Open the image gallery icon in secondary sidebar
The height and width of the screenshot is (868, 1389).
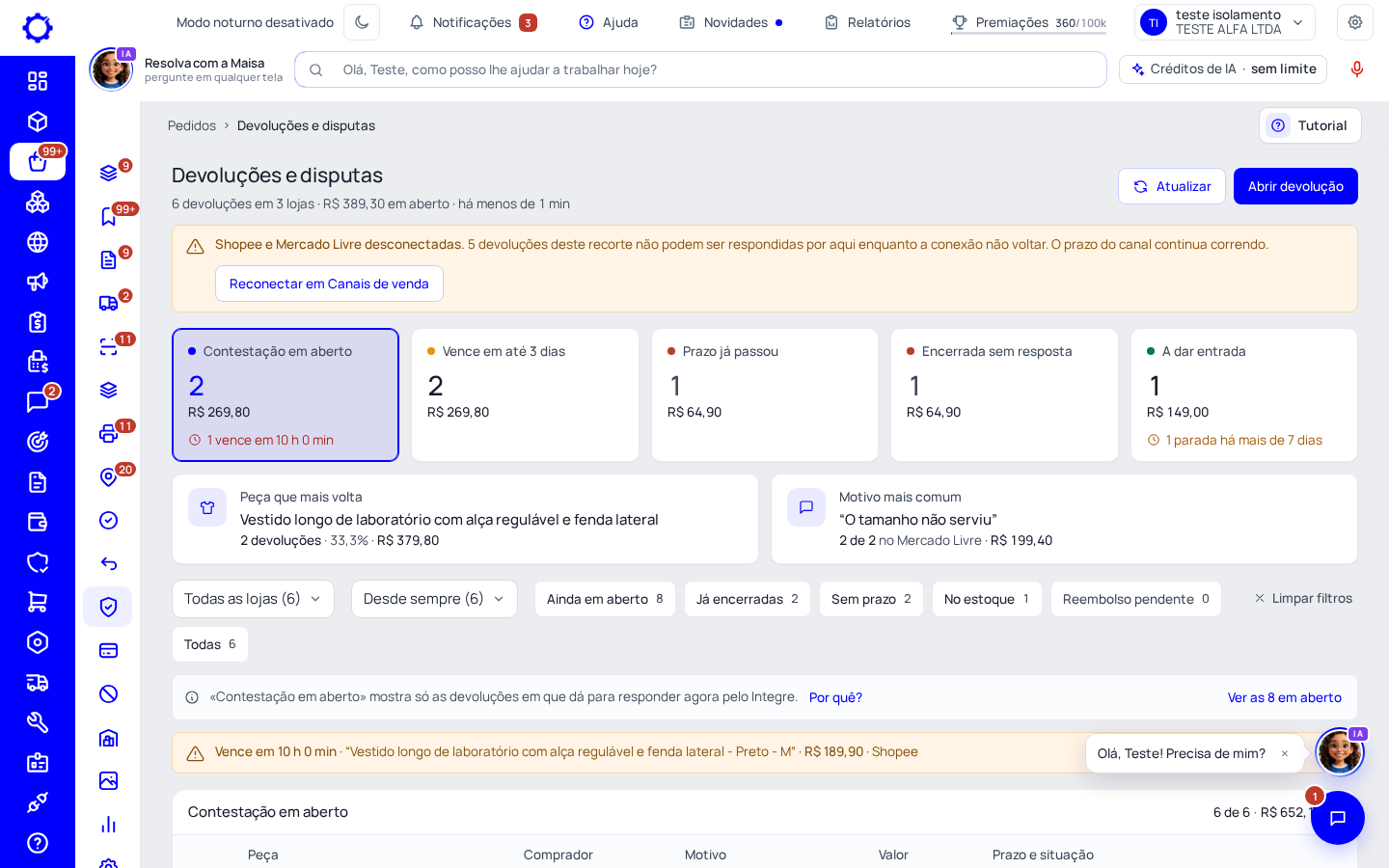109,780
